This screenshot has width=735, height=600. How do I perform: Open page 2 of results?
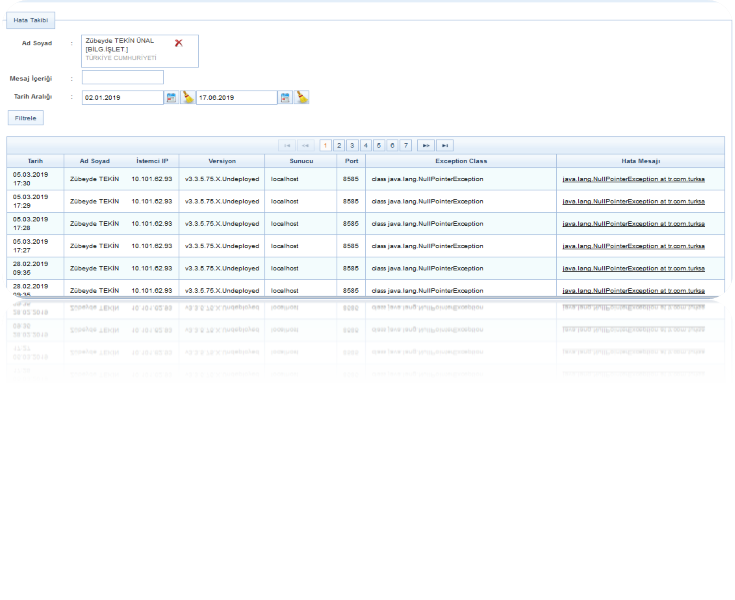pyautogui.click(x=339, y=146)
